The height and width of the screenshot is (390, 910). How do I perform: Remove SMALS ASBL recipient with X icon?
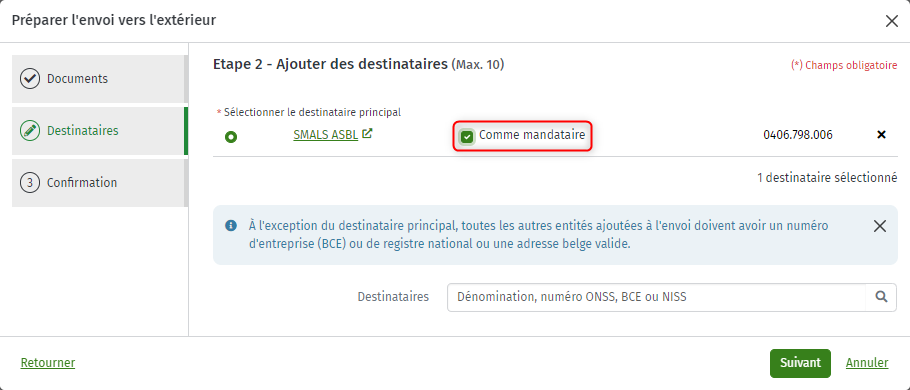tap(881, 135)
